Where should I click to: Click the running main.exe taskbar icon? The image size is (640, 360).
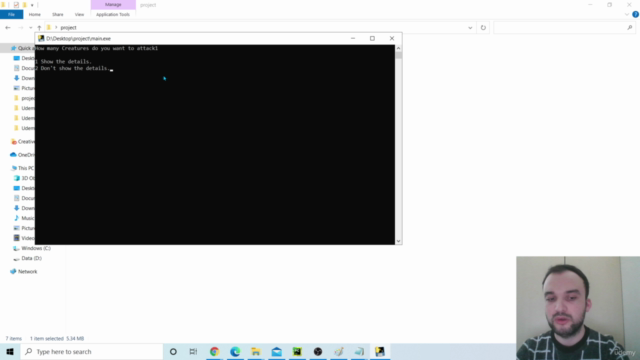[380, 351]
